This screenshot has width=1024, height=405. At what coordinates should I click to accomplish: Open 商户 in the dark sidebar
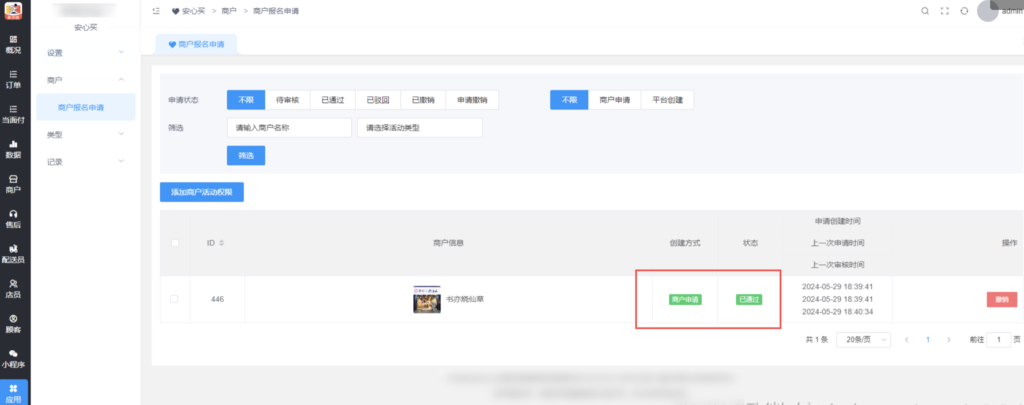[x=13, y=184]
